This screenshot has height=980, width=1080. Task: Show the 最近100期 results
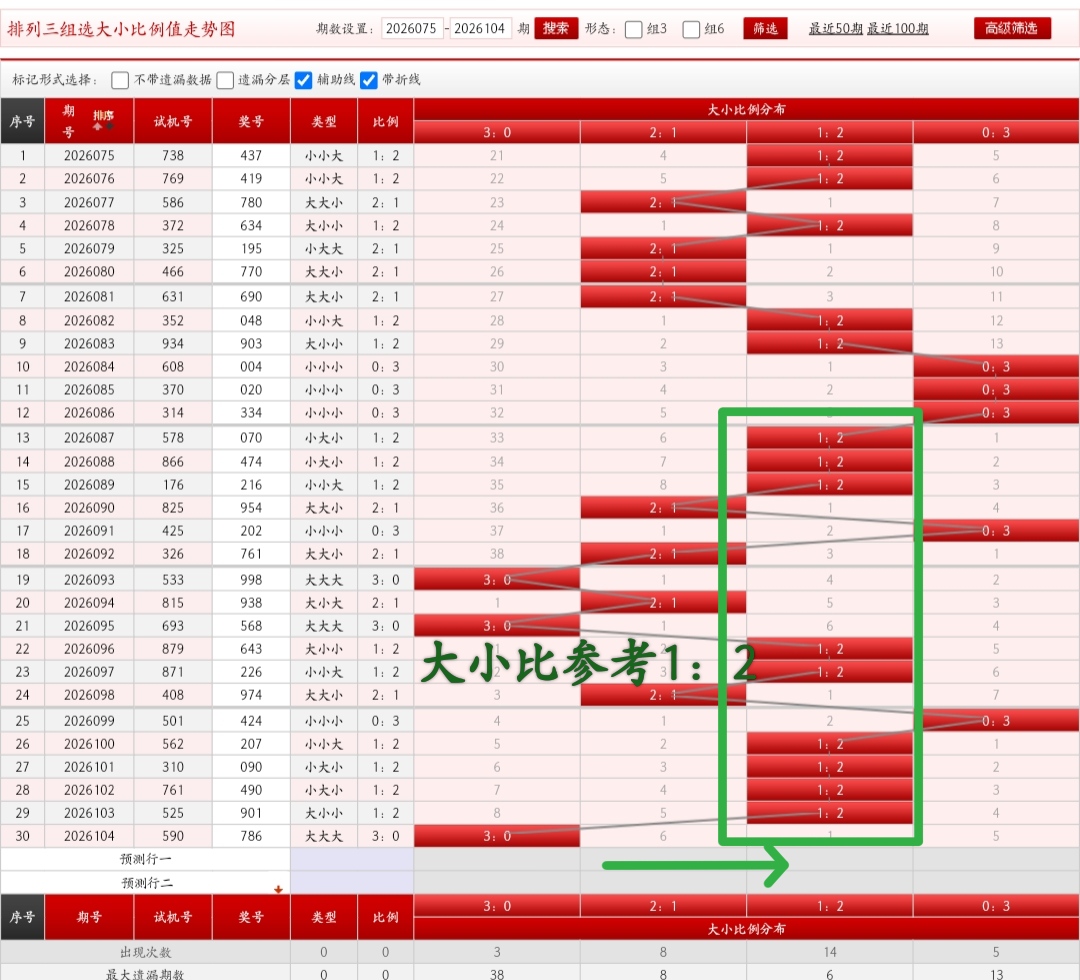coord(897,29)
